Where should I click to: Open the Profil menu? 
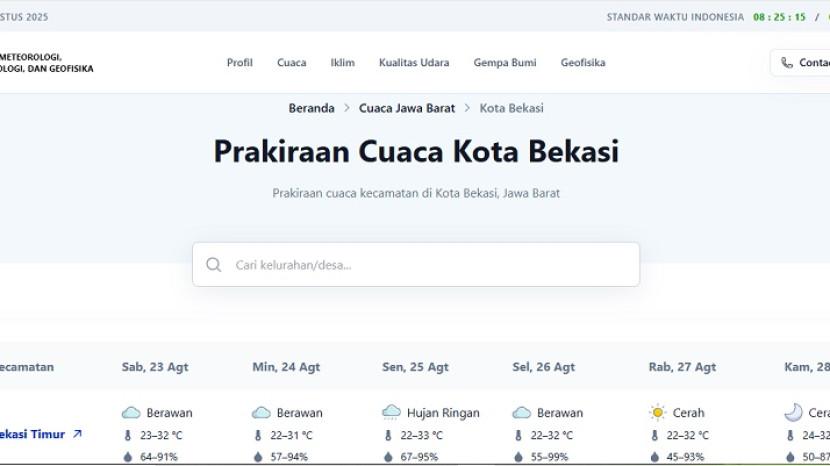pos(239,63)
